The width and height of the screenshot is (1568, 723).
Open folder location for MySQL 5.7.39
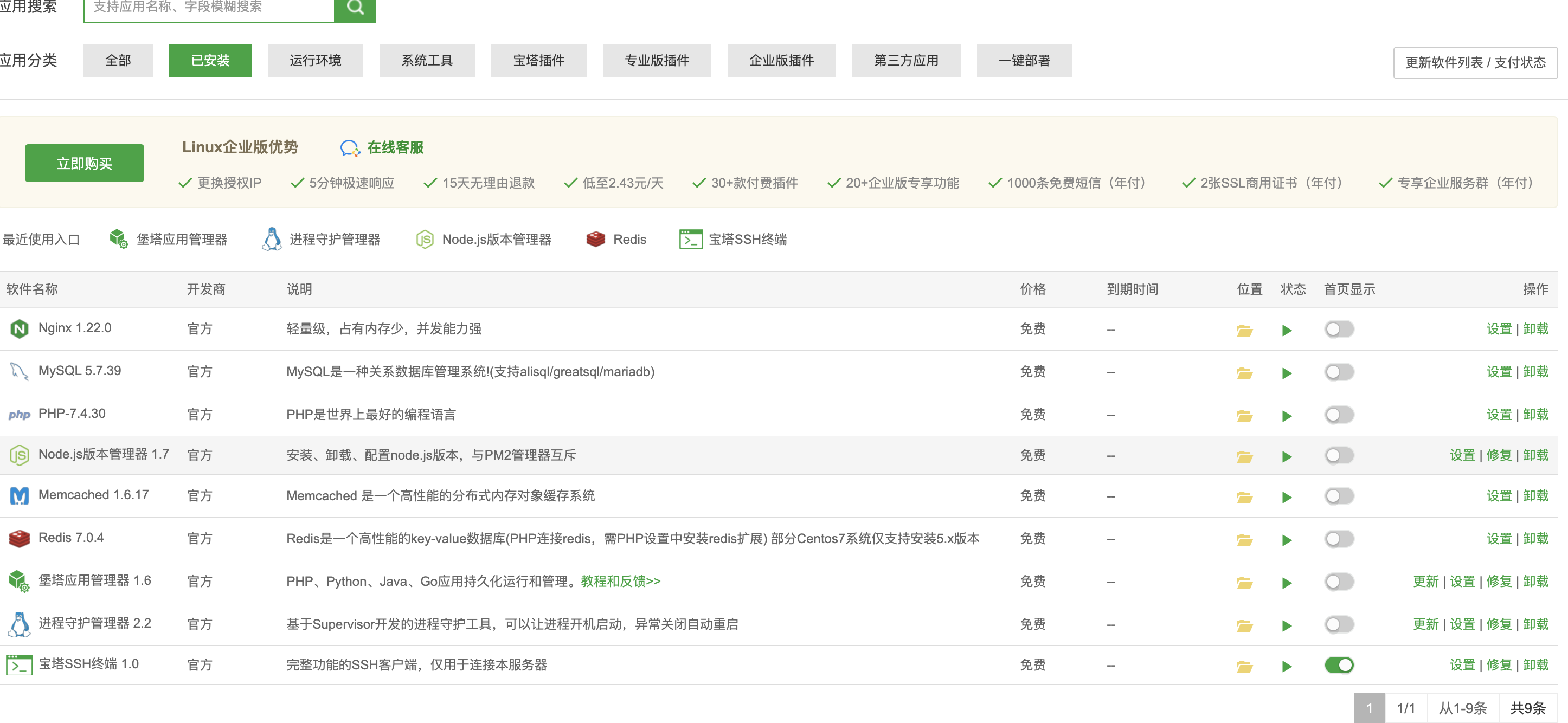click(x=1244, y=373)
